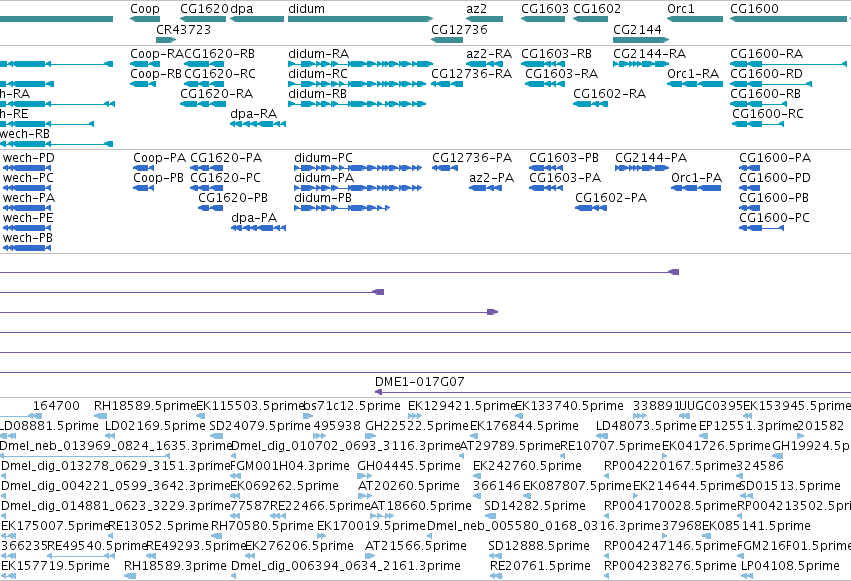This screenshot has height=581, width=851.
Task: Select the LD02169.5prime EST label
Action: point(155,426)
